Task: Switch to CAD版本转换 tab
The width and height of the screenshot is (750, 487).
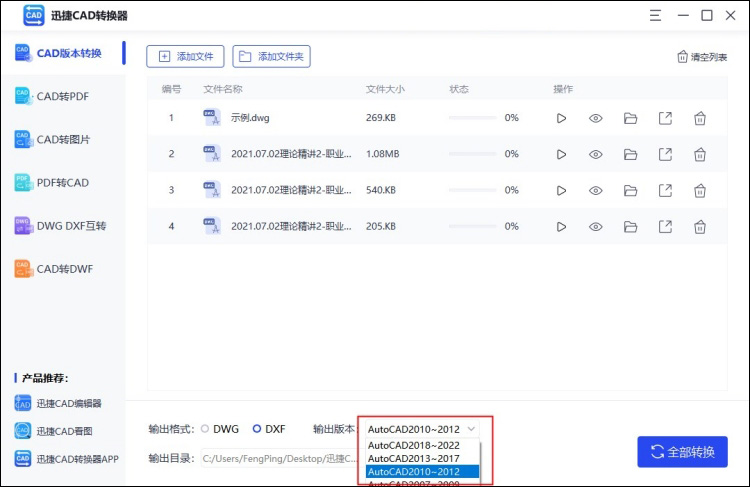Action: (63, 53)
